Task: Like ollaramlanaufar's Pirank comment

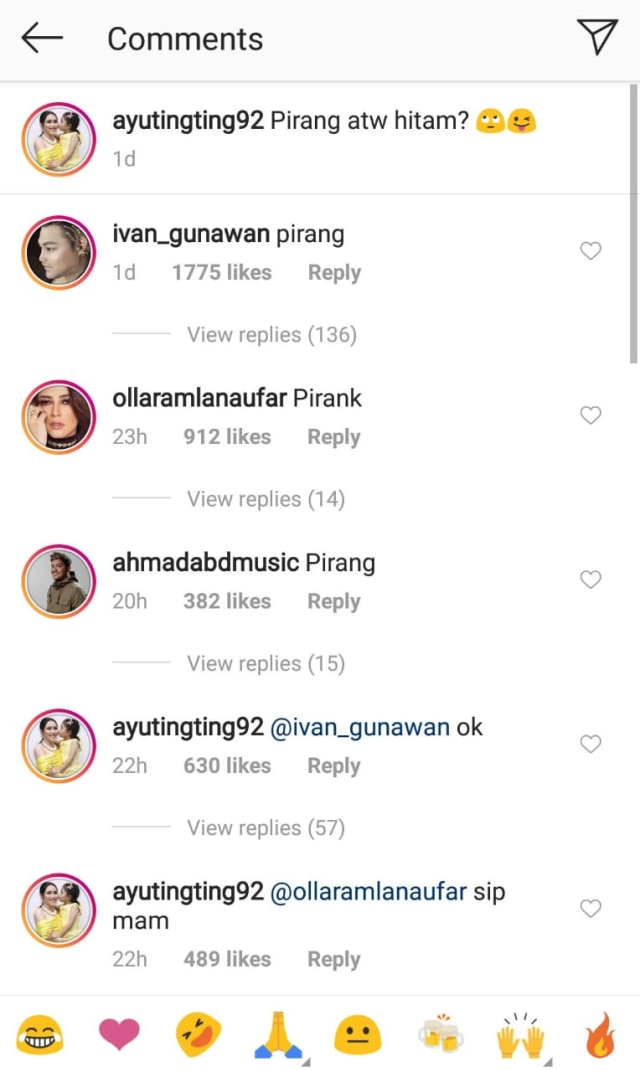Action: coord(590,415)
